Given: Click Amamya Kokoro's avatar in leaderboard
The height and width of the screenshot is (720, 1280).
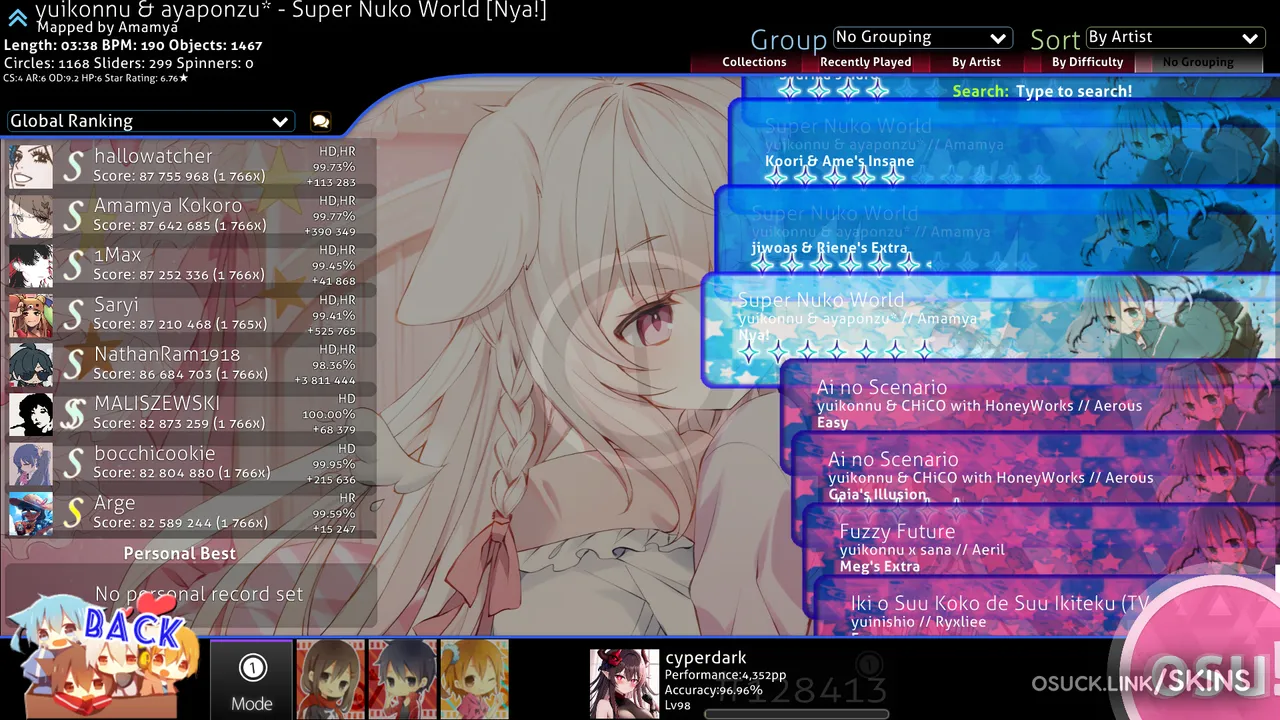Looking at the screenshot, I should click(31, 216).
